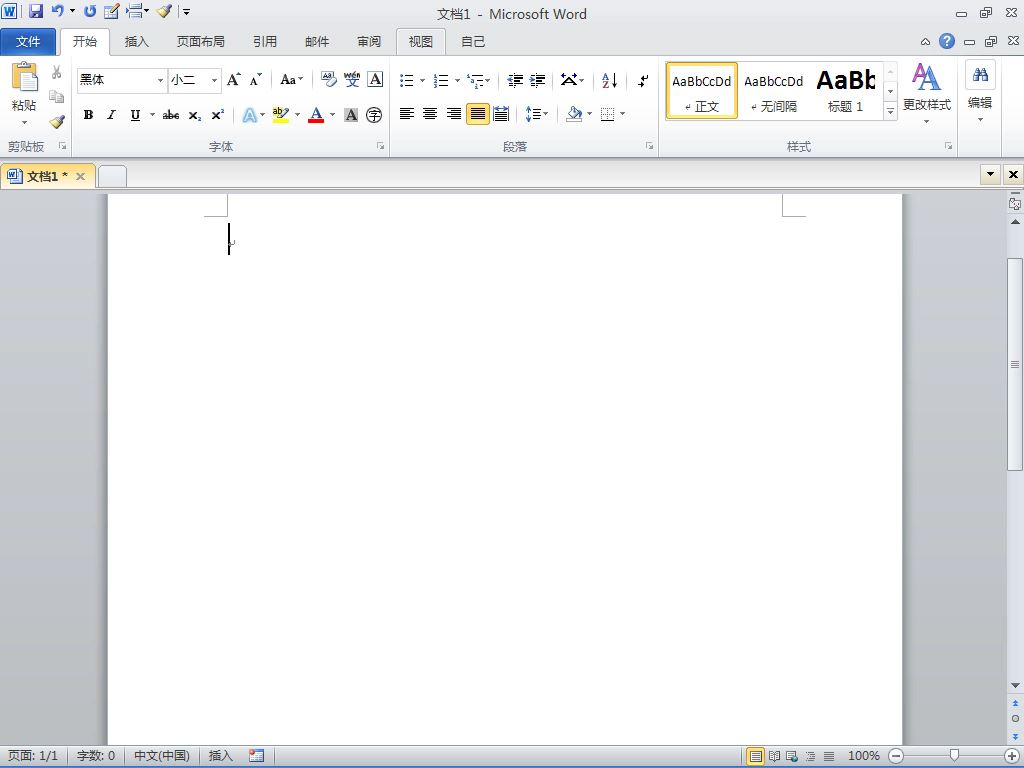Apply the 标题 1 (Heading 1) style
Viewport: 1024px width, 768px height.
point(845,91)
